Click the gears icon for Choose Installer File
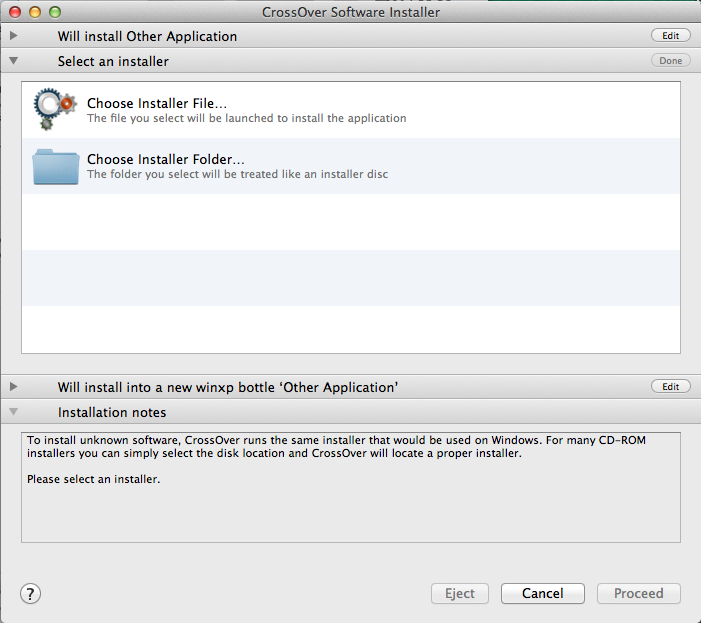Screen dimensions: 701x623 point(55,109)
